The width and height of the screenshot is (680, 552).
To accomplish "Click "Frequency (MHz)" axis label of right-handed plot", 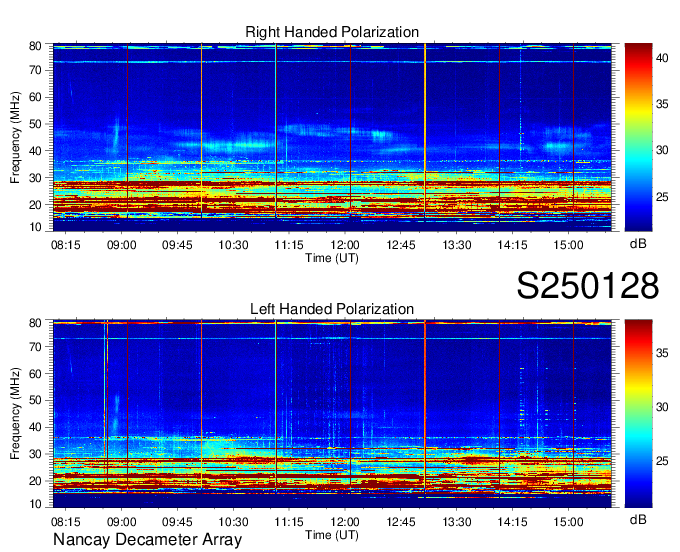I will click(x=15, y=137).
